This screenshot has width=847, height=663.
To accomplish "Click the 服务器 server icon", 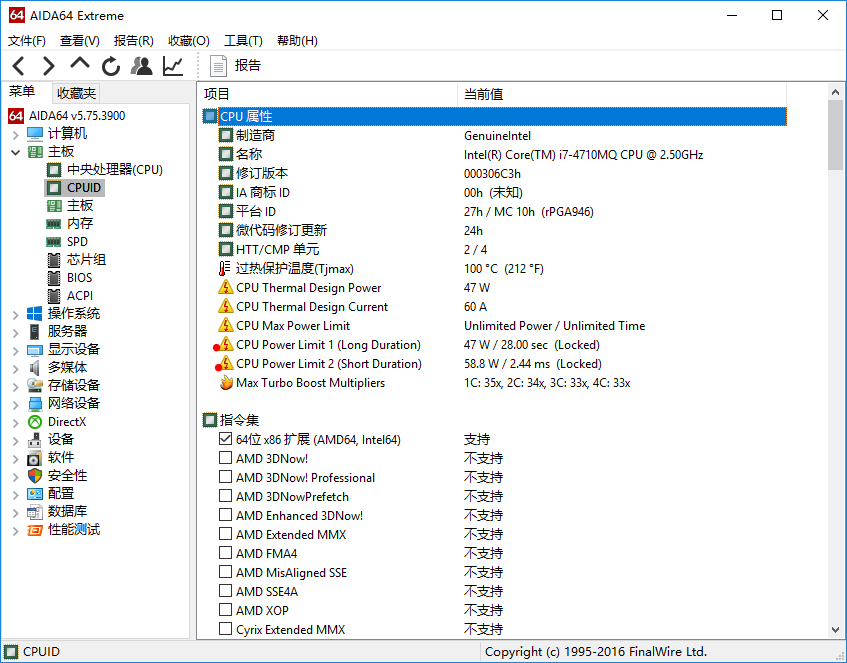I will tap(35, 331).
